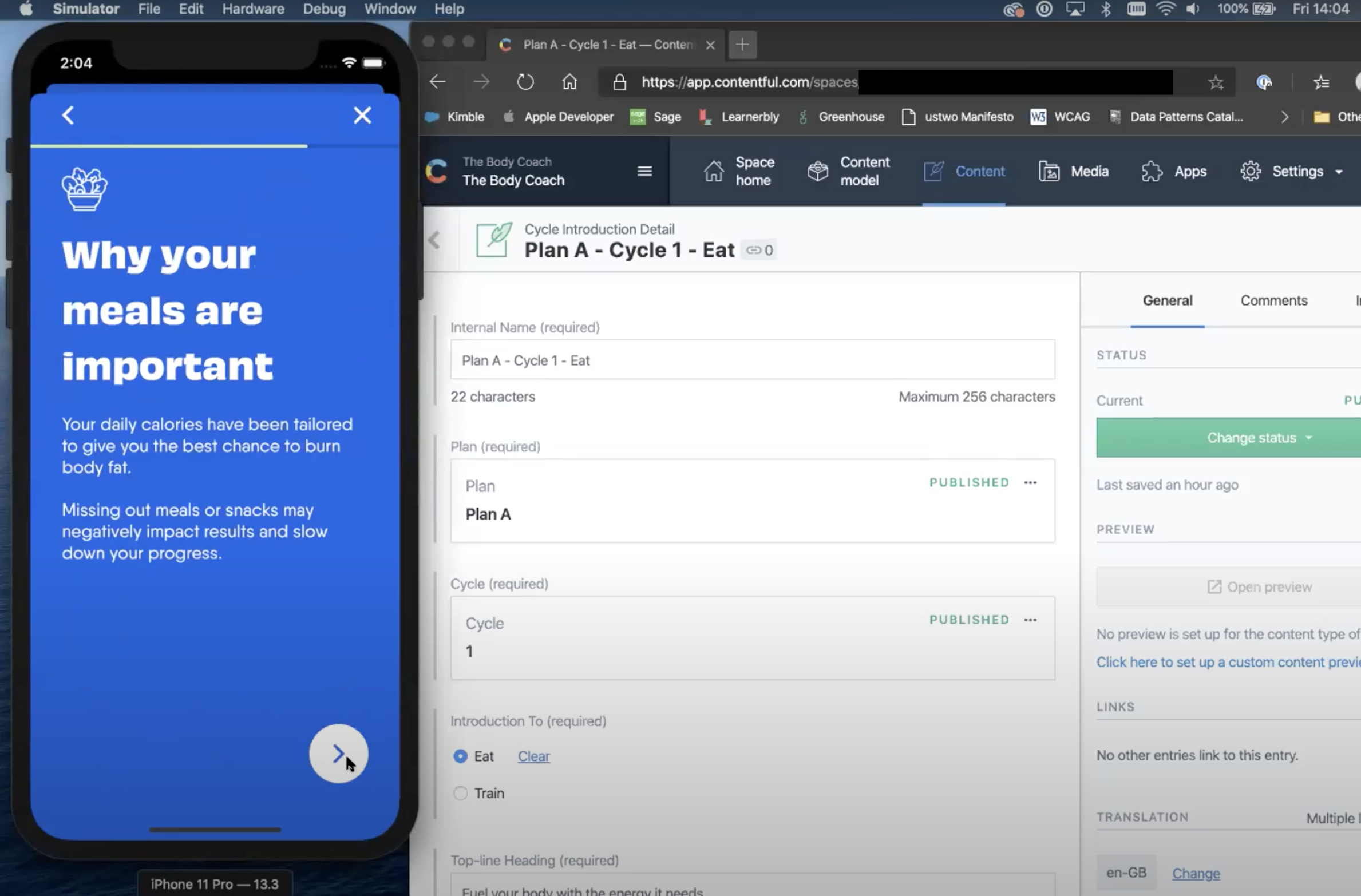The image size is (1361, 896).
Task: Bookmark page with star icon
Action: coord(1216,82)
